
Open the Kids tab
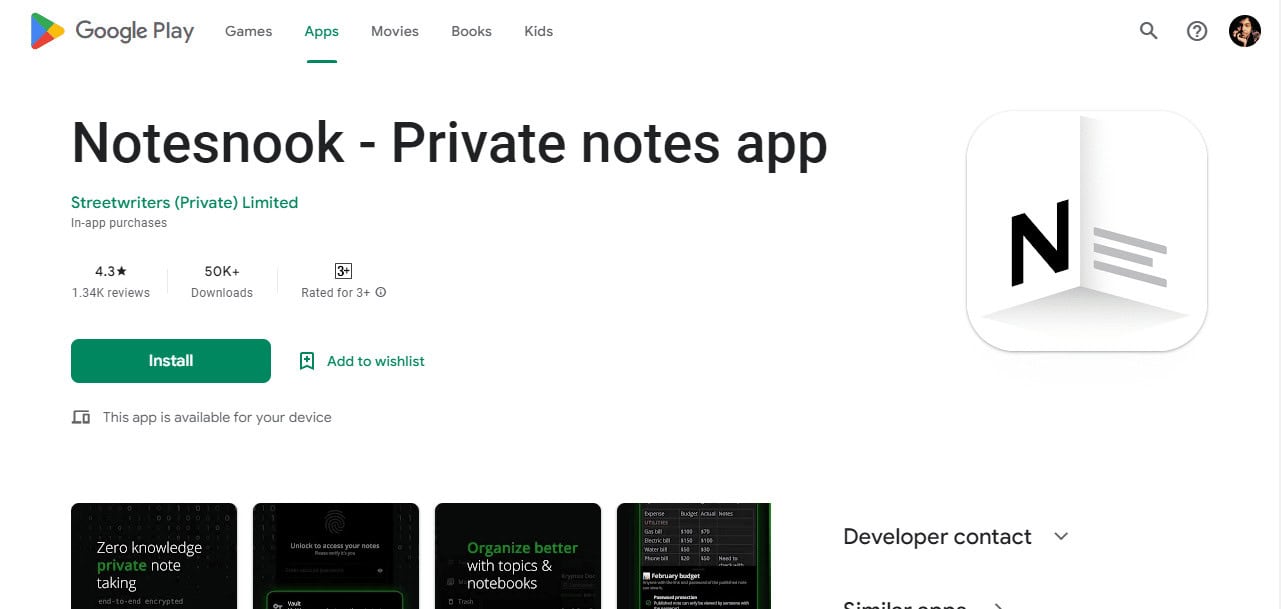point(538,31)
